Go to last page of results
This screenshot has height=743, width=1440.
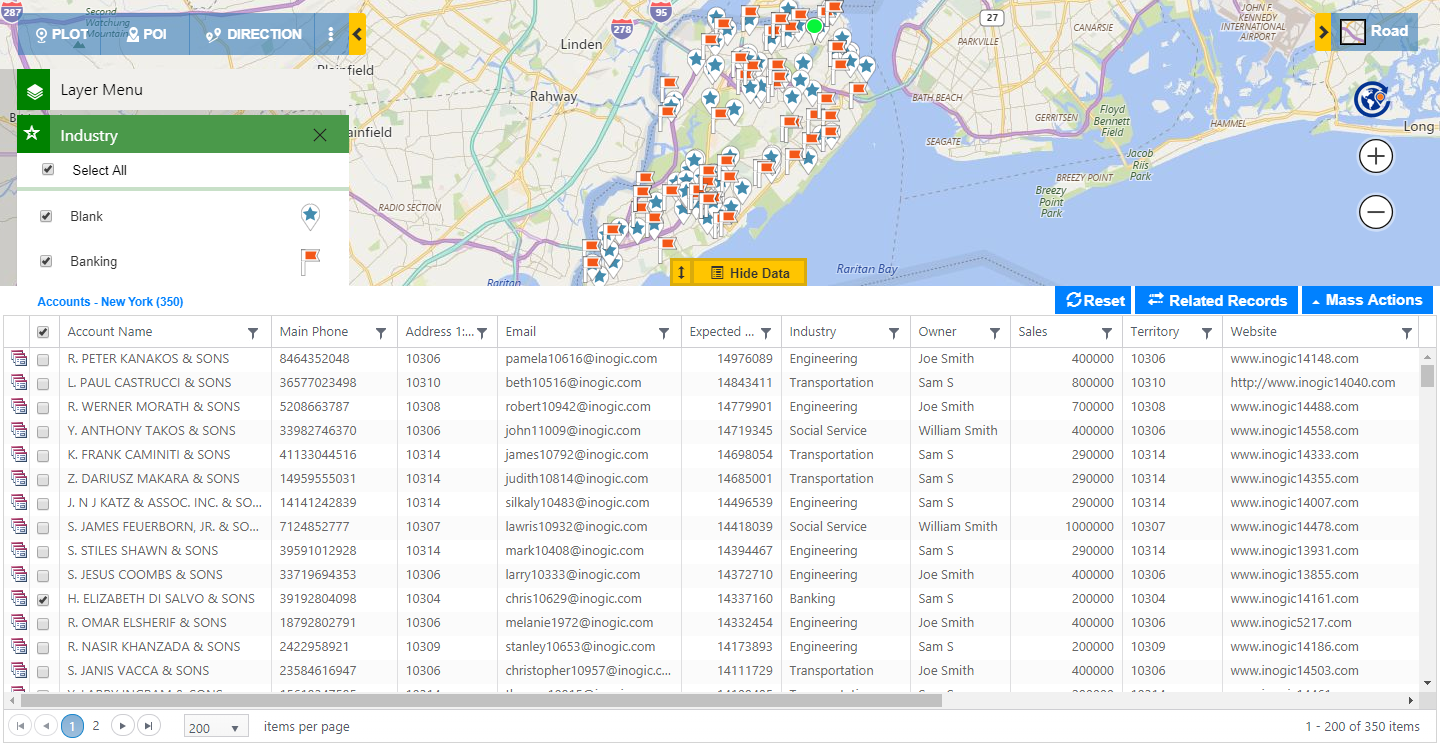[x=147, y=726]
